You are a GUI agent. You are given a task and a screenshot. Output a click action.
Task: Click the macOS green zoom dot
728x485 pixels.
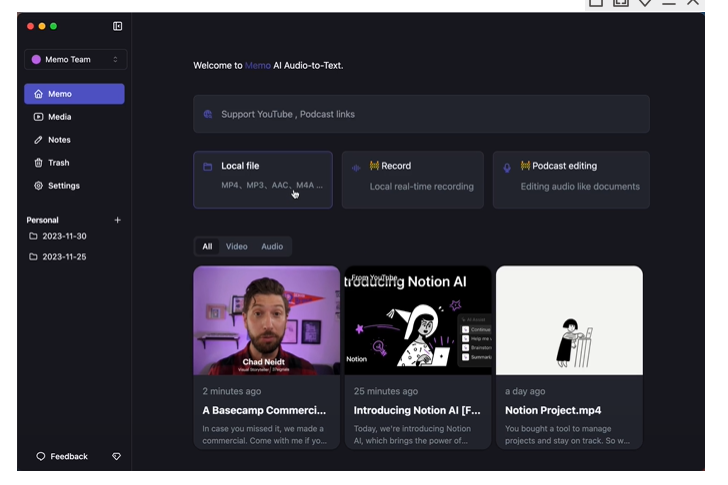point(53,26)
